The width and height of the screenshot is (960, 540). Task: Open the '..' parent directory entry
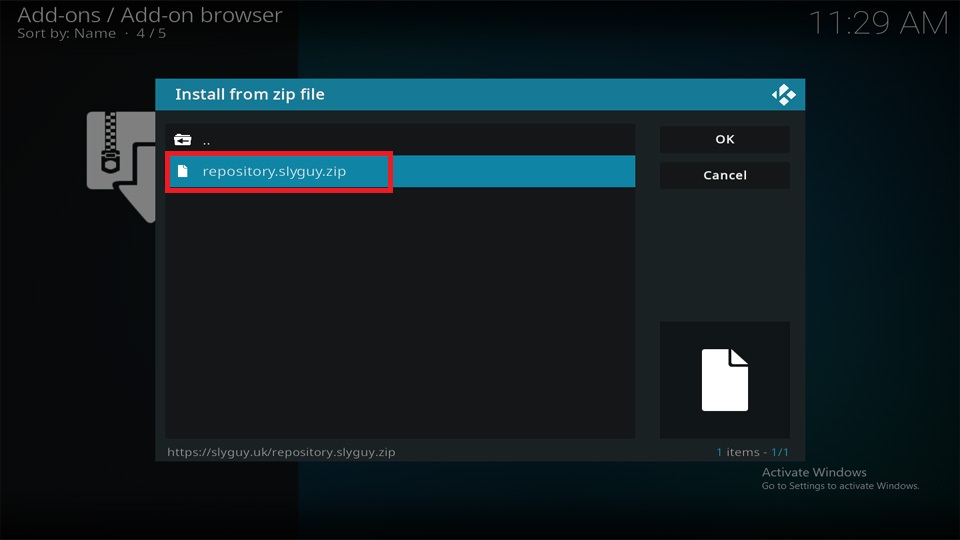[400, 140]
